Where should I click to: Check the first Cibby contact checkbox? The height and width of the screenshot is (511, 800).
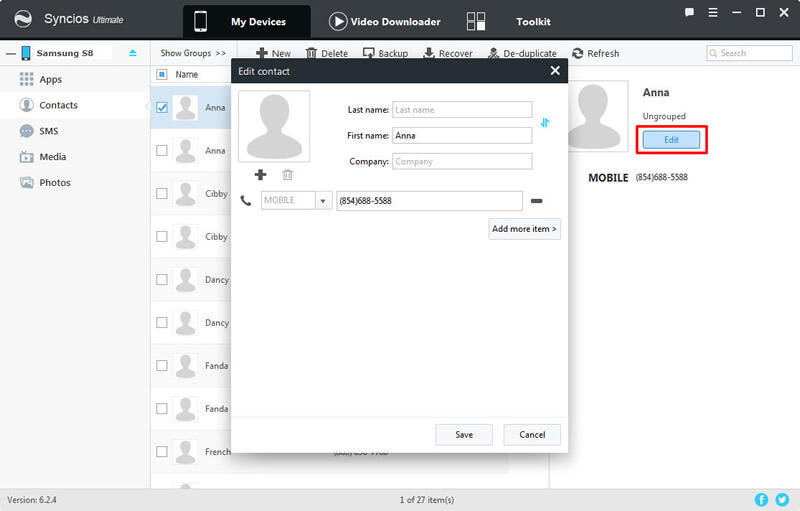tap(162, 194)
